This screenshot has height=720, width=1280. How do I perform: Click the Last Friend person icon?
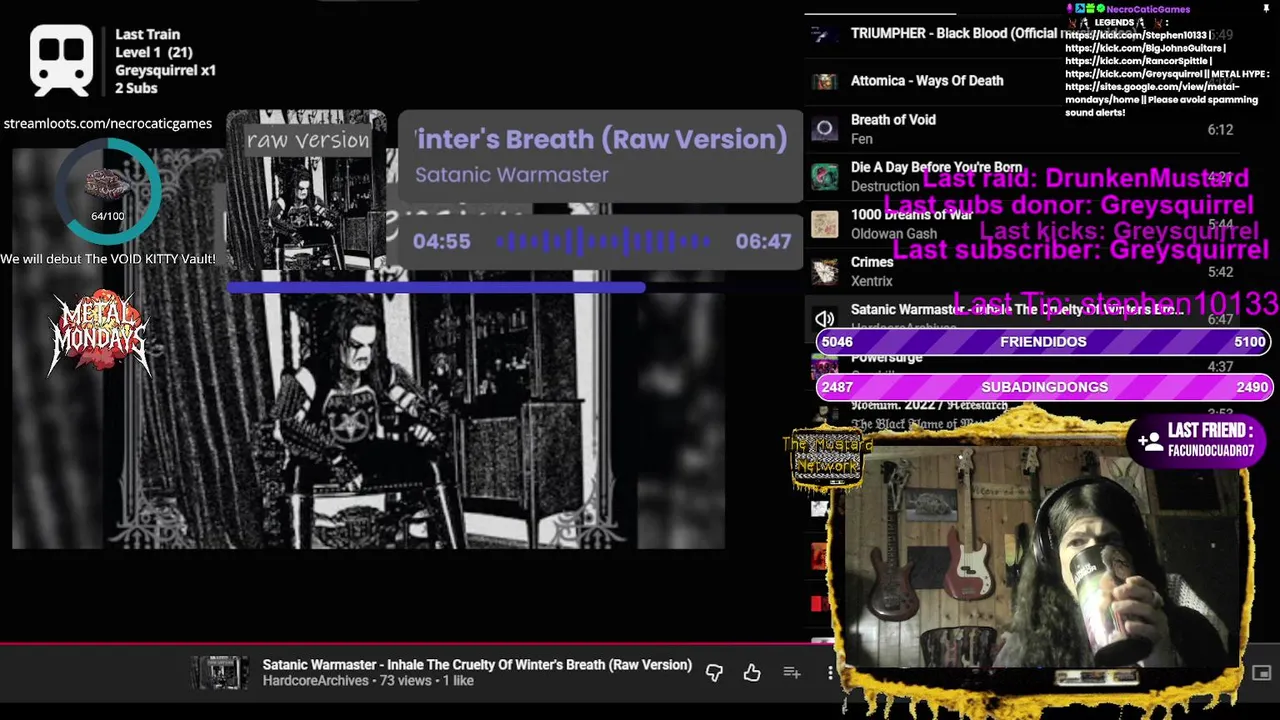(1149, 440)
